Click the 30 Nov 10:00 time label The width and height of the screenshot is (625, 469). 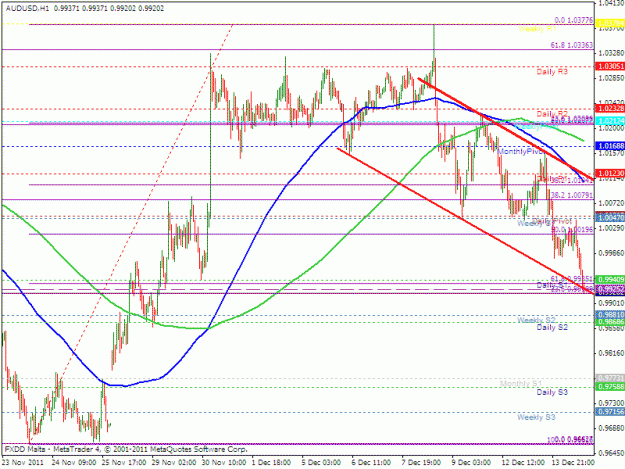point(224,462)
